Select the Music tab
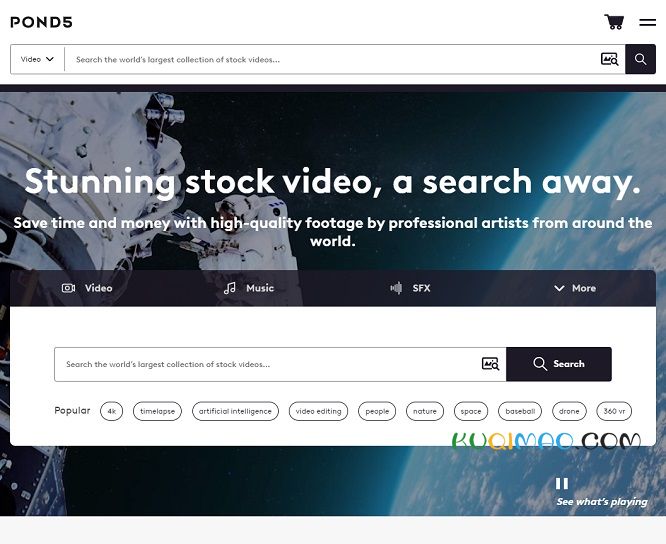The image size is (666, 544). [x=249, y=288]
